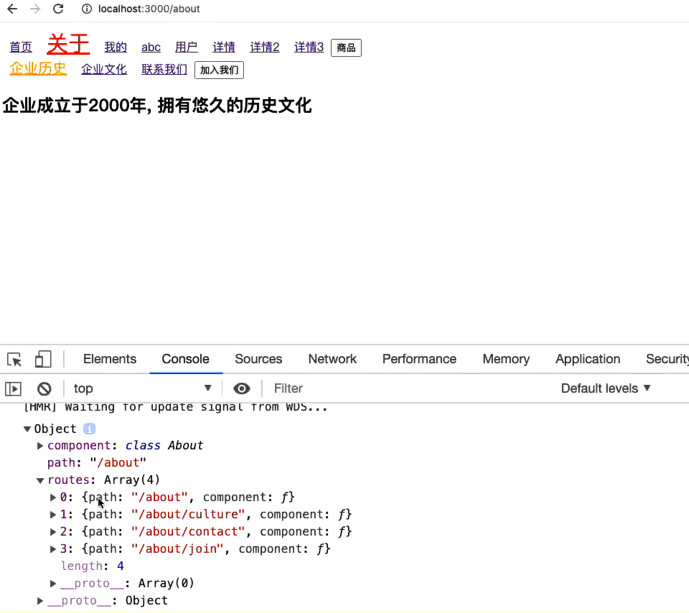Screen dimensions: 689x613
Task: Click the browser forward arrow
Action: (35, 9)
